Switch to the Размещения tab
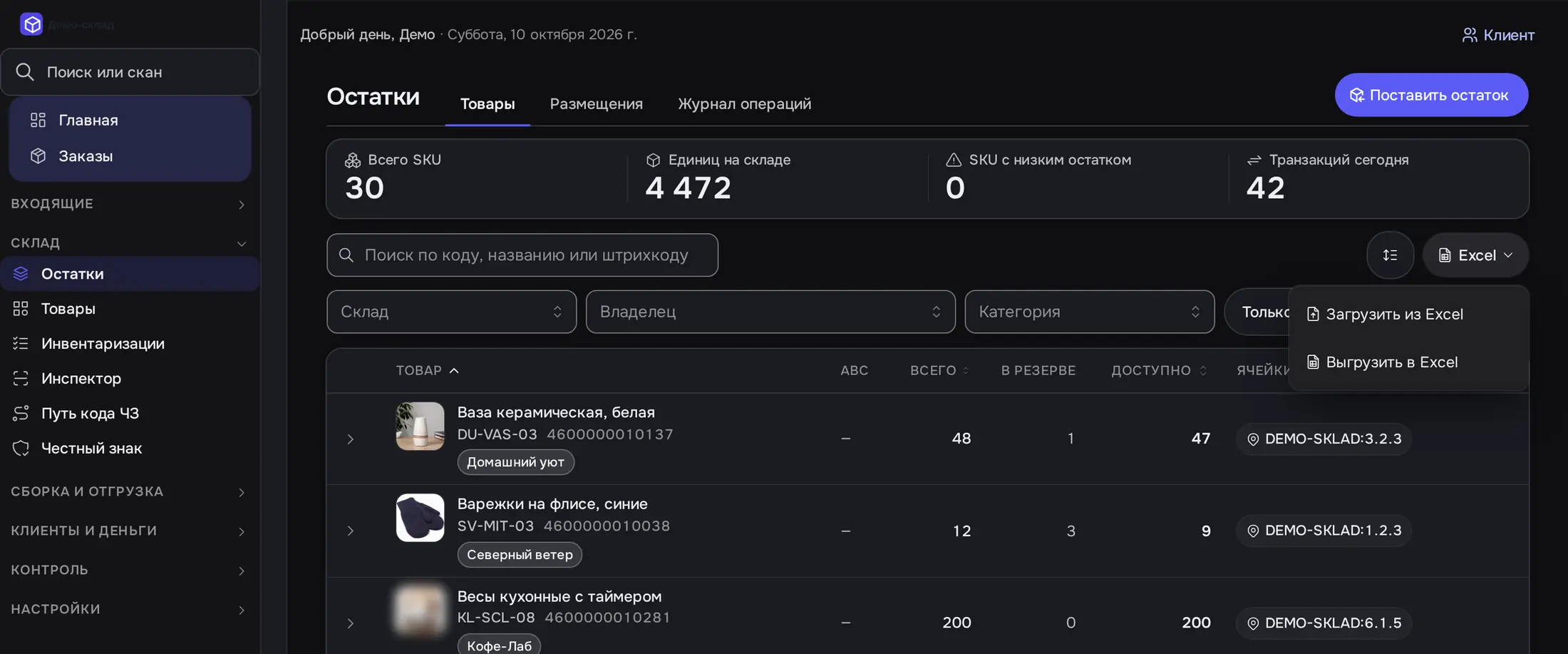Viewport: 1568px width, 654px height. (x=596, y=104)
